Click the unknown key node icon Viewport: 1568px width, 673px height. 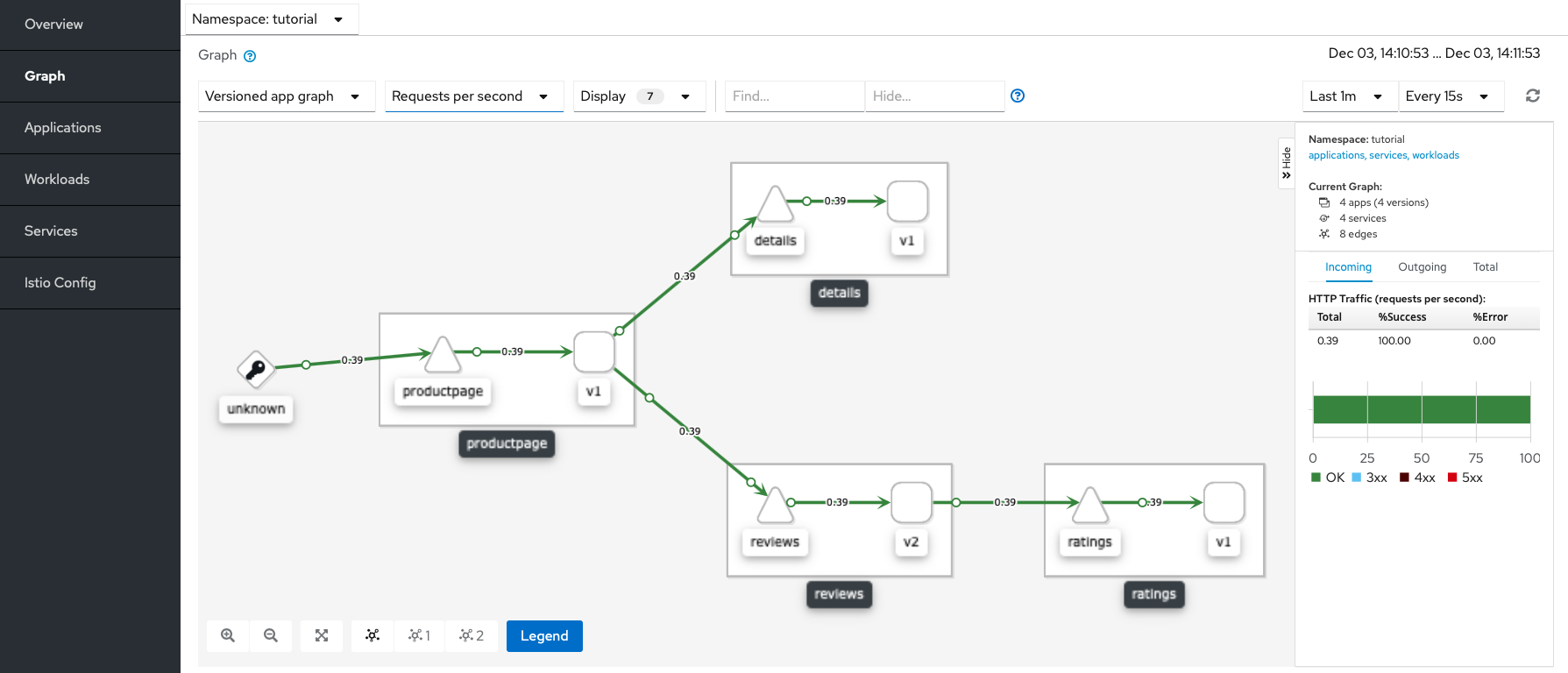pos(256,370)
